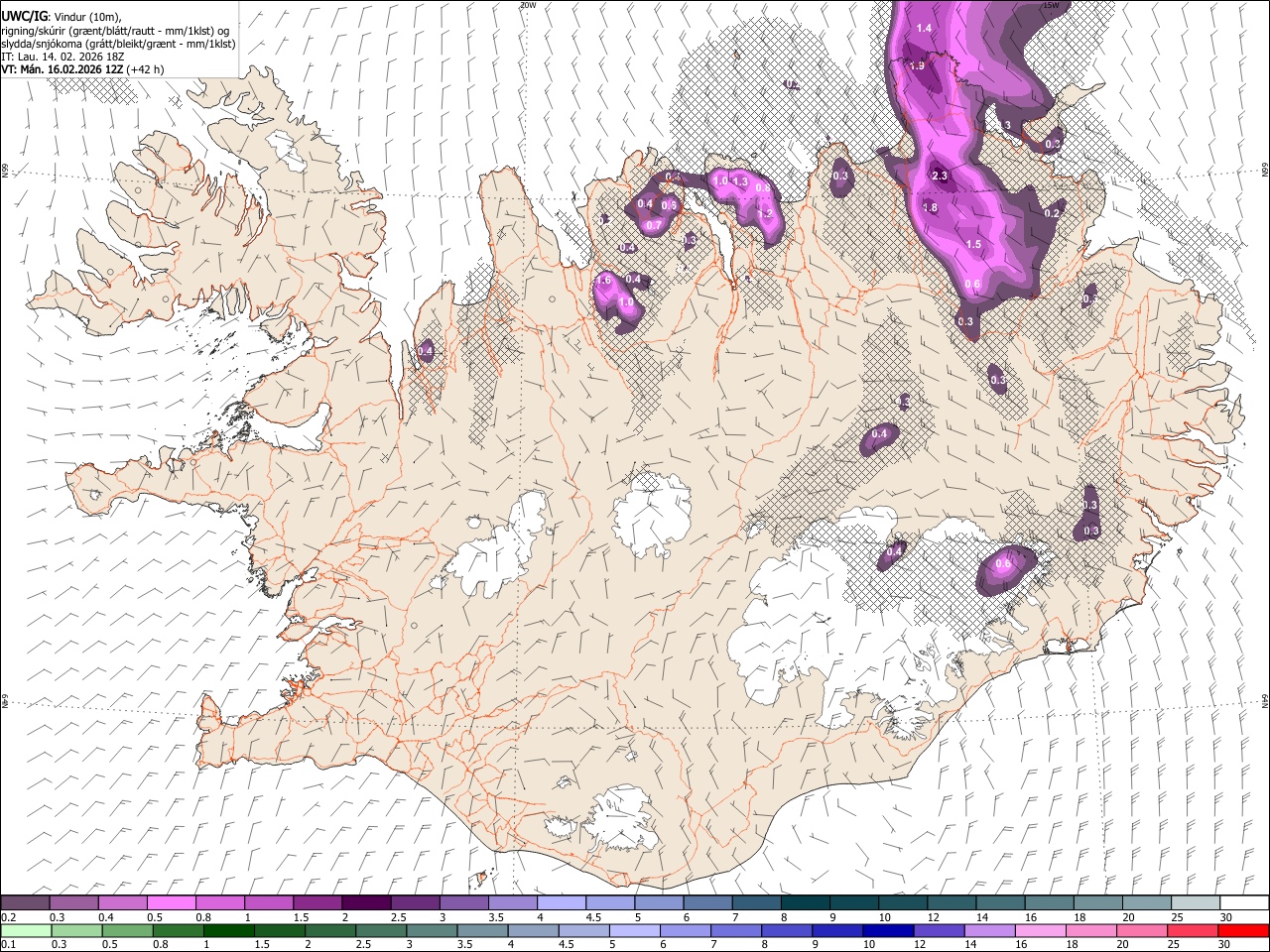1270x952 pixels.
Task: Click the 0.8 snowfall value on the map
Action: (x=762, y=187)
